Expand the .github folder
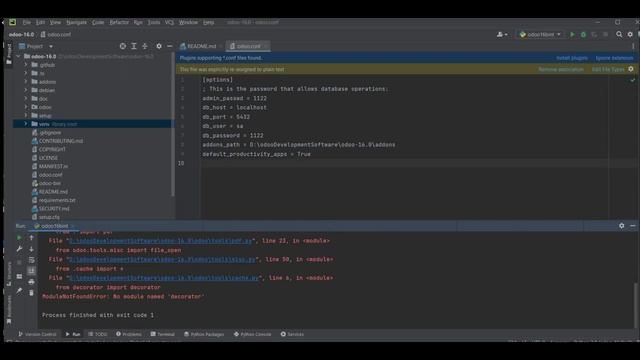Screen dimensions: 640x360 click(26, 64)
